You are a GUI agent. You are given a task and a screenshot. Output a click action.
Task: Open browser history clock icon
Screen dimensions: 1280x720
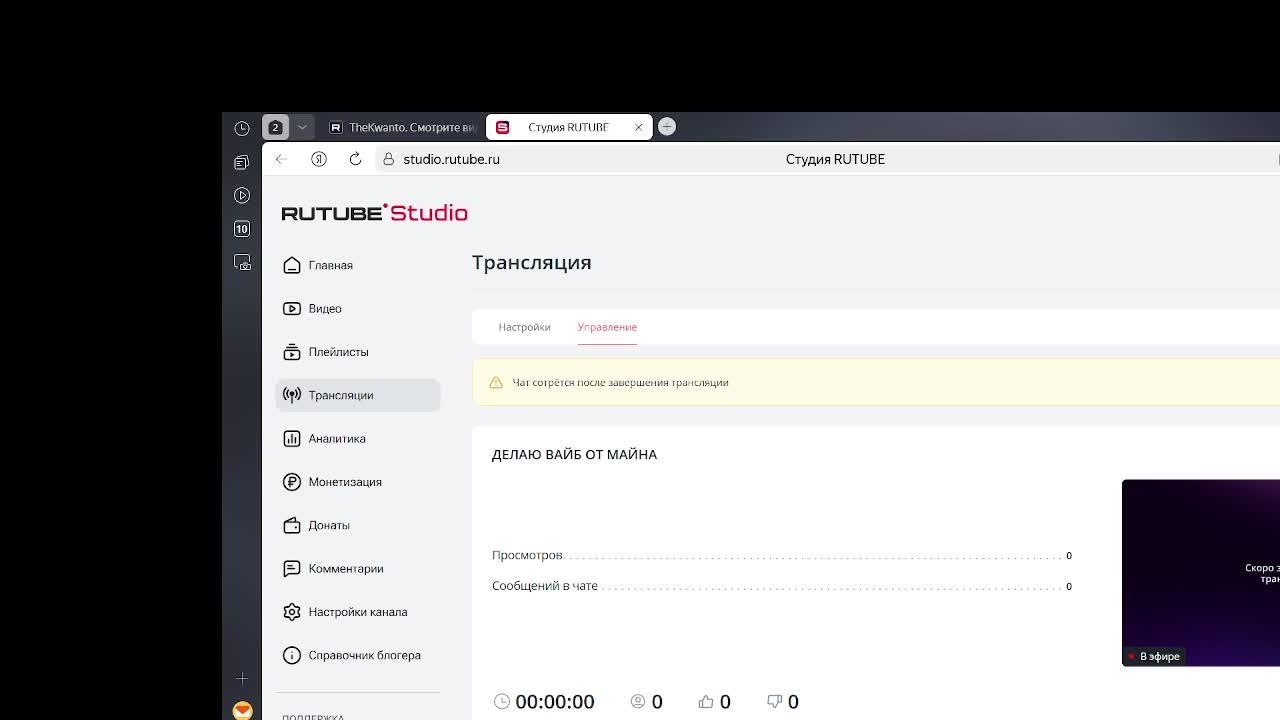click(242, 128)
